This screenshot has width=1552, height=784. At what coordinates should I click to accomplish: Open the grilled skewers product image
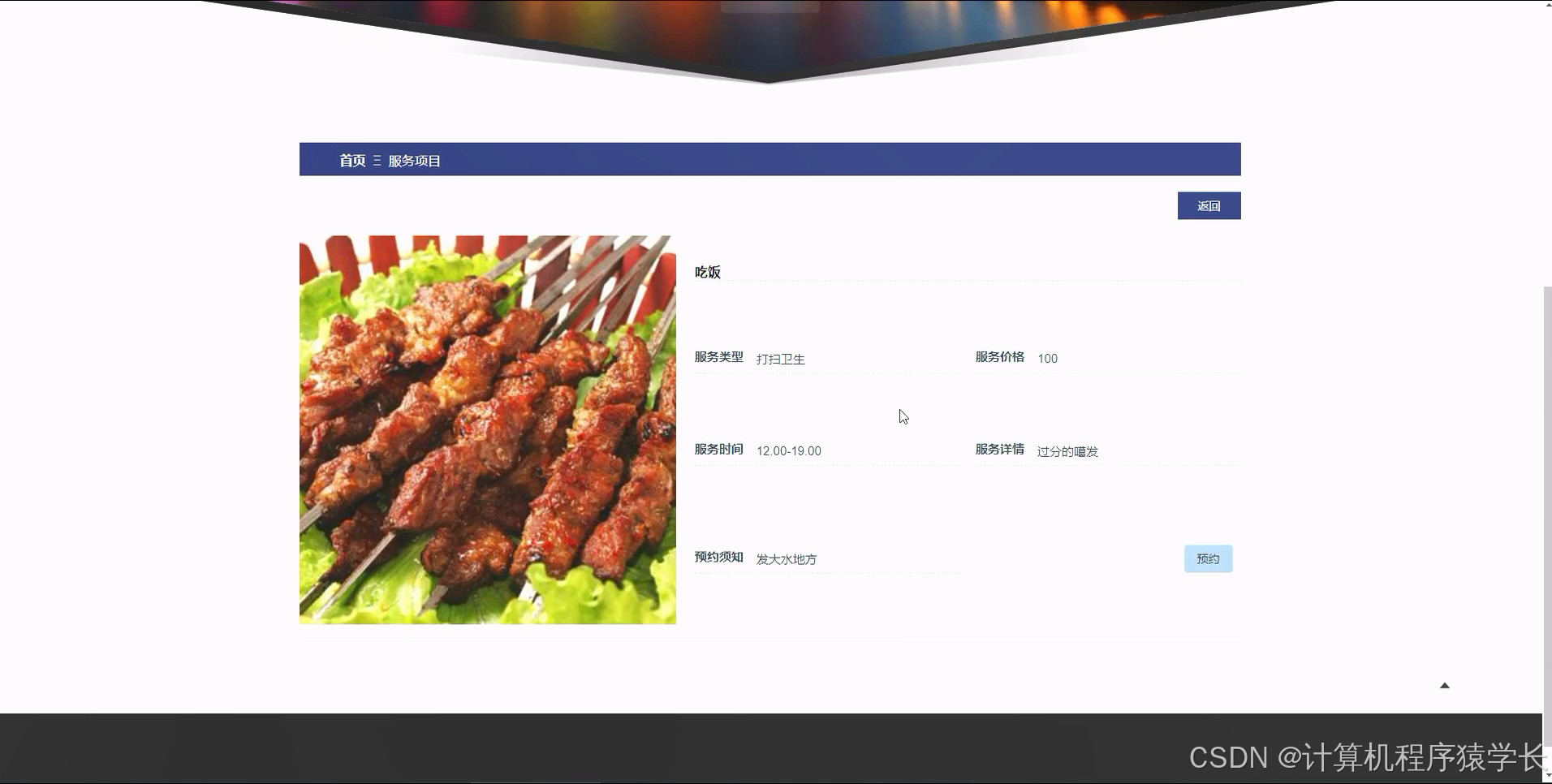[487, 429]
